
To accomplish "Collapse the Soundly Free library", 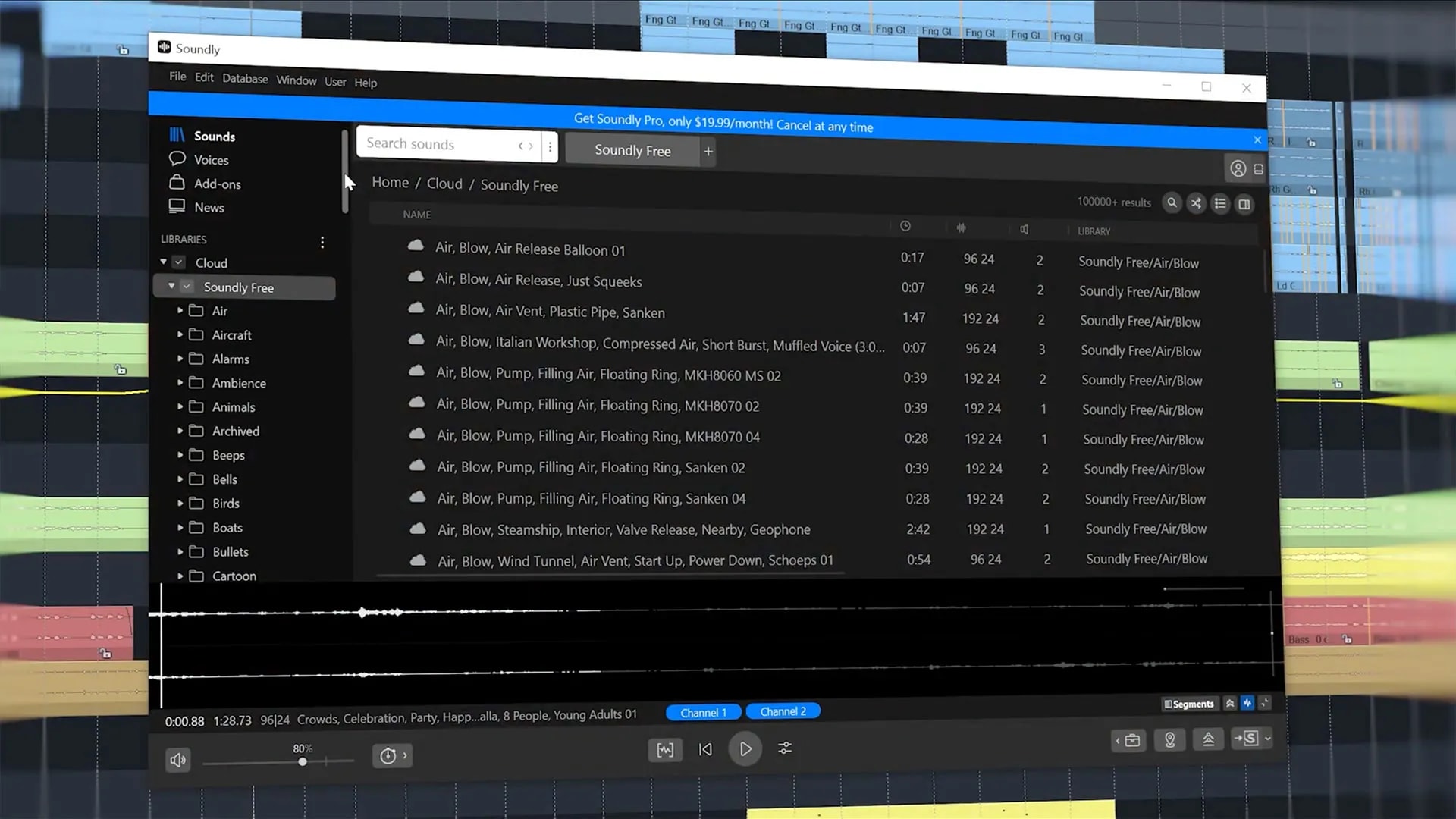I will (173, 287).
